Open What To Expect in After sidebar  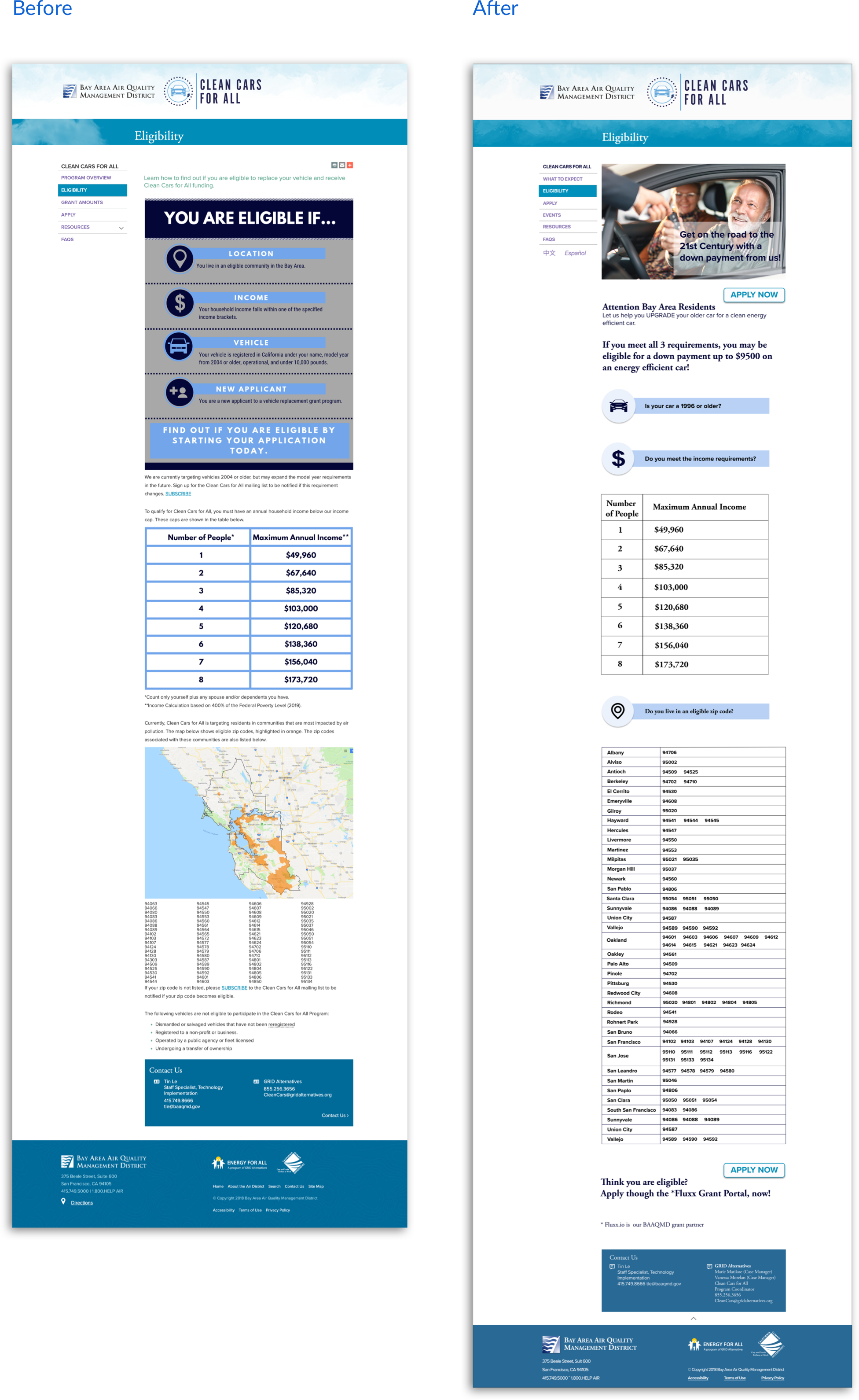[x=562, y=179]
